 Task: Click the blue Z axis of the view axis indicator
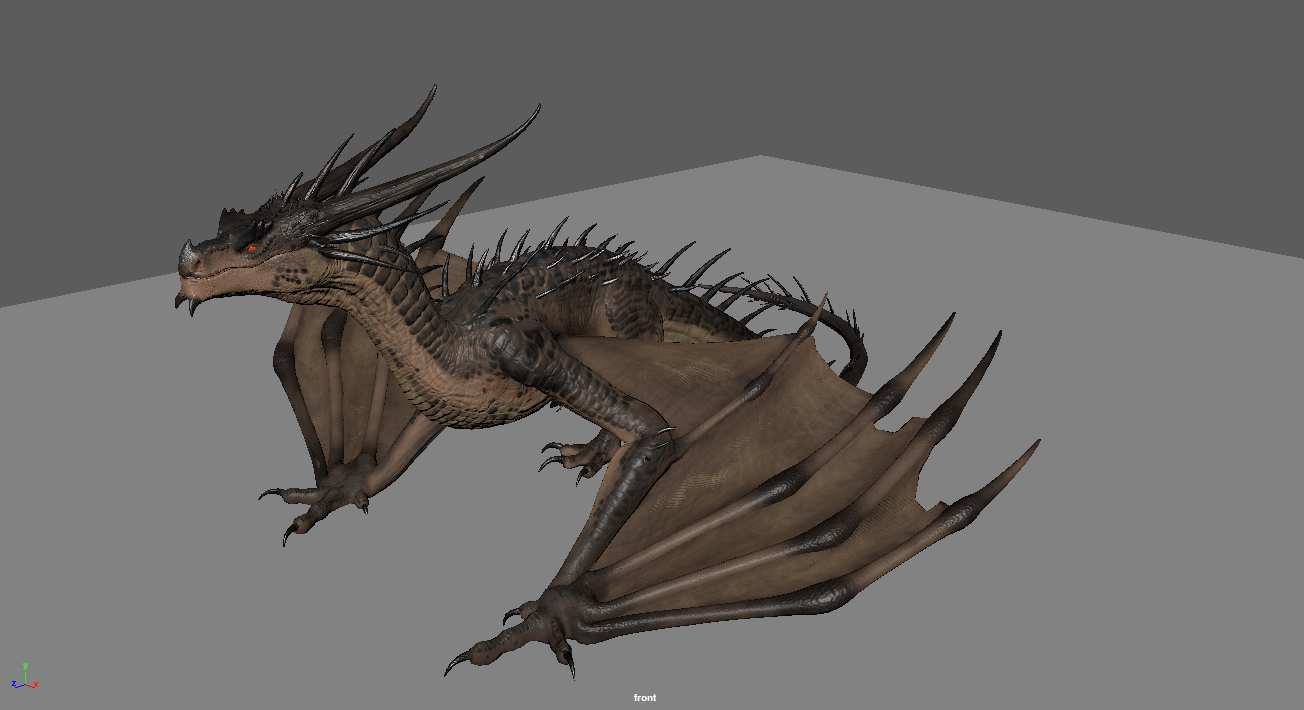tap(14, 684)
